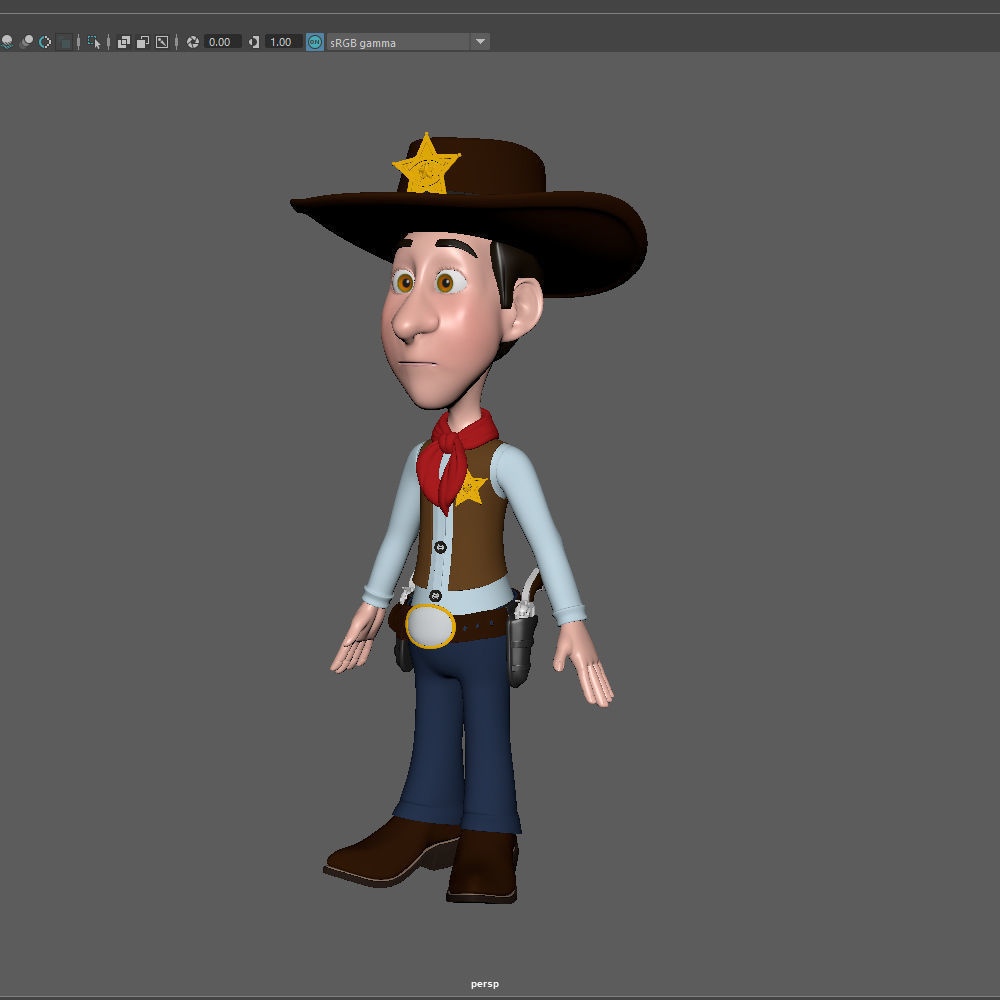The width and height of the screenshot is (1000, 1000).
Task: Click the gamma contrast icon
Action: 254,42
